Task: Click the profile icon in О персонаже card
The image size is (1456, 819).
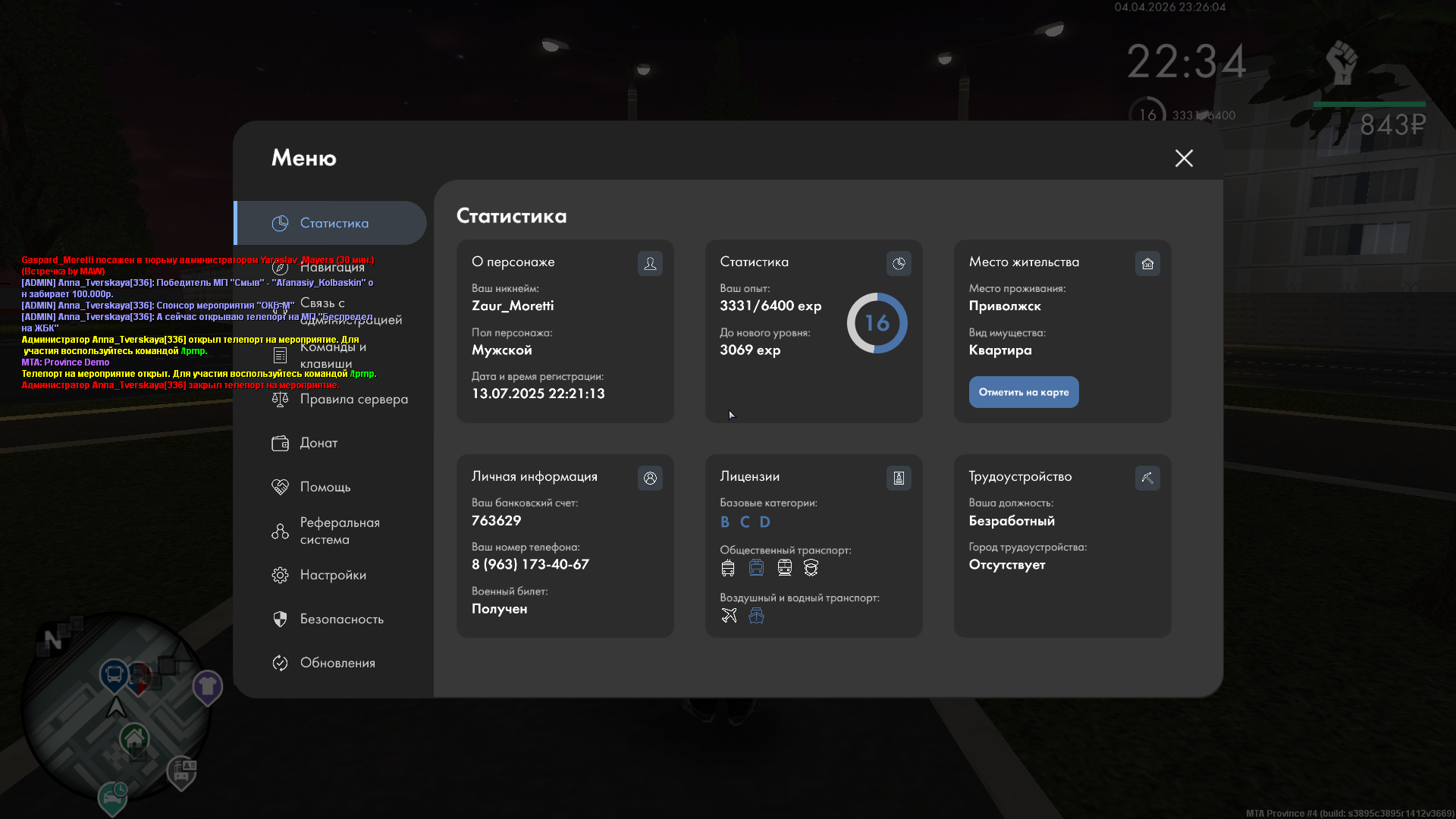Action: (650, 264)
